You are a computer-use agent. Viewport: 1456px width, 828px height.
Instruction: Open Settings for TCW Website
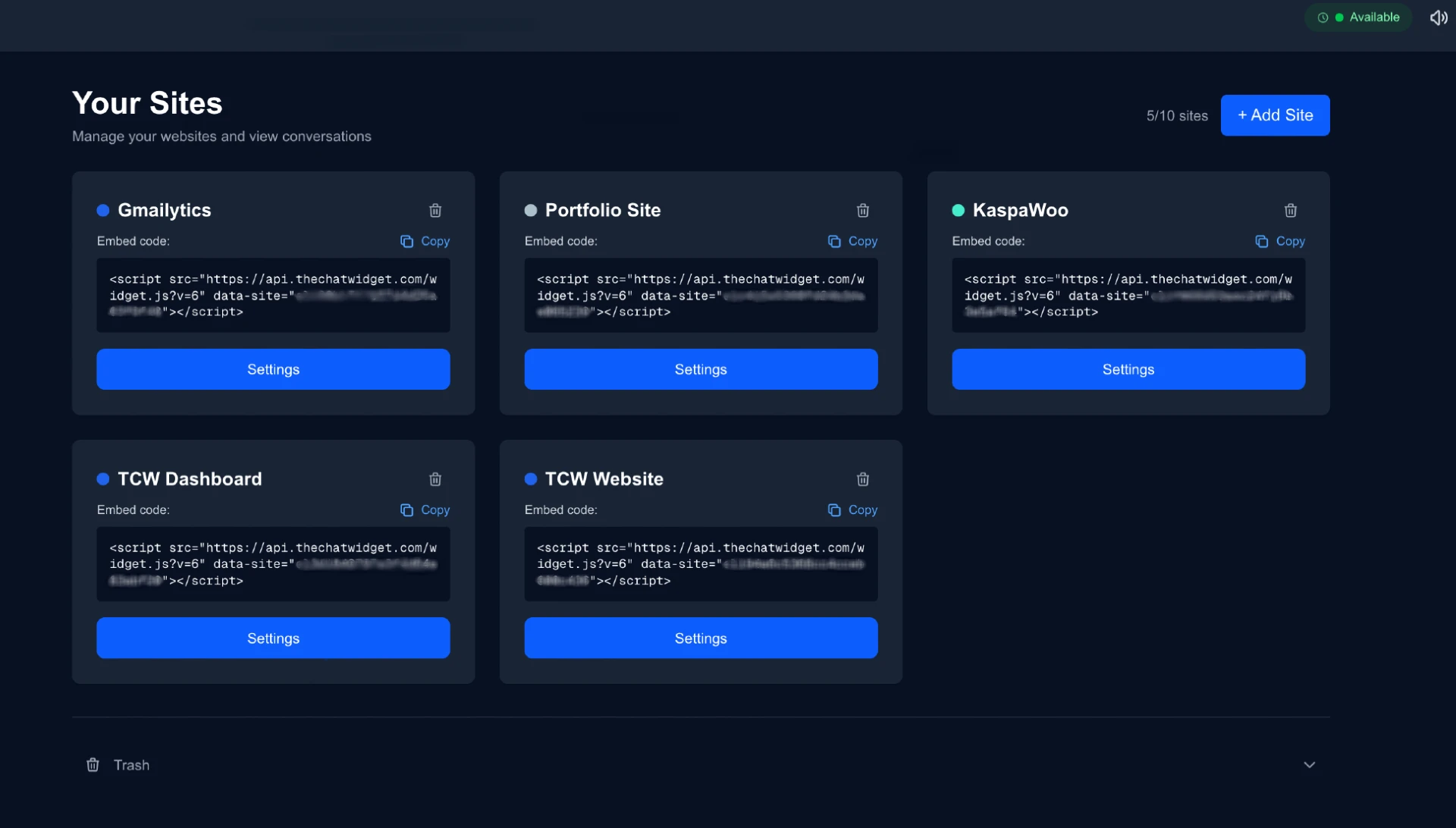[701, 638]
